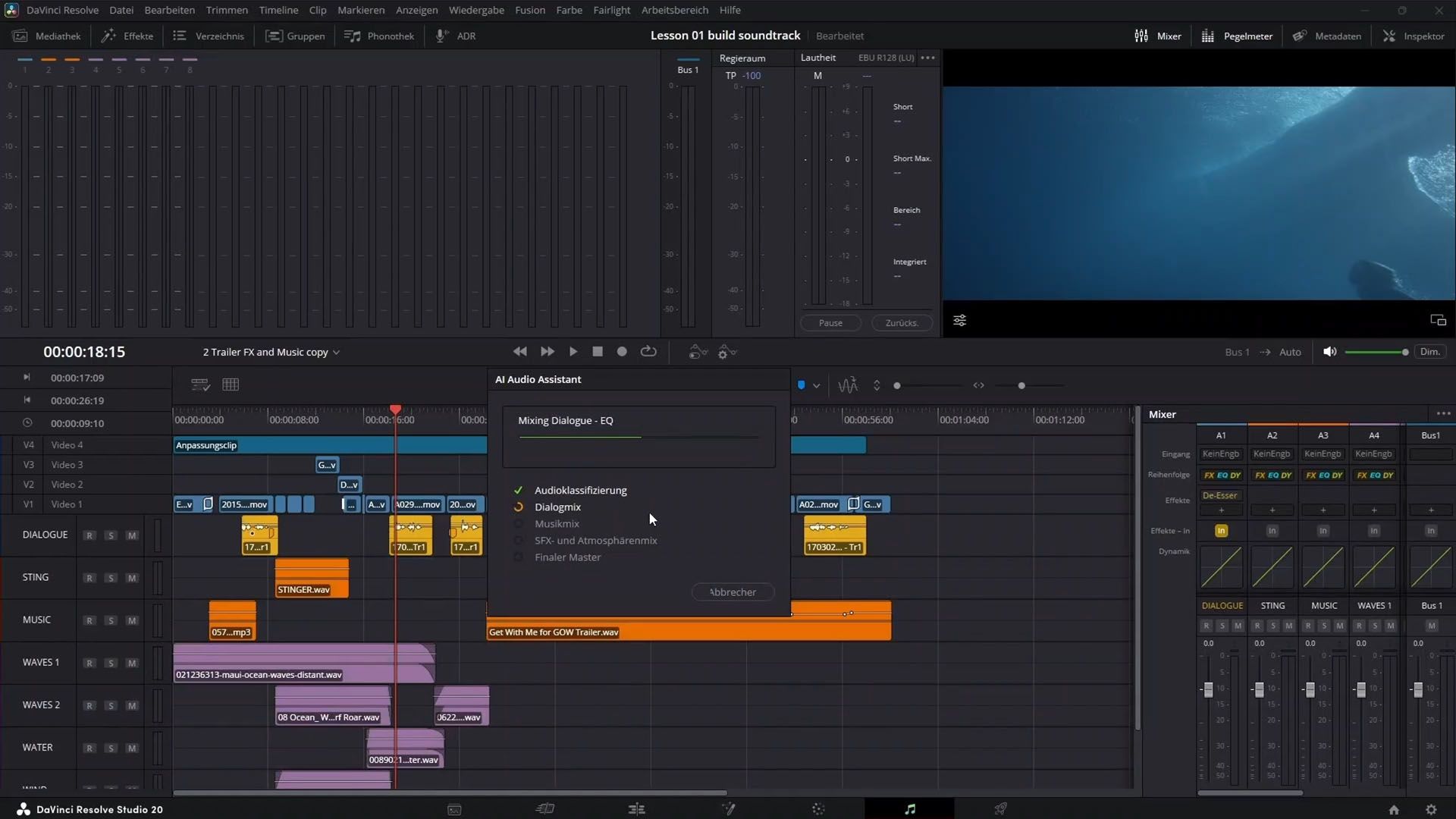
Task: Arm record on STING track
Action: pyautogui.click(x=89, y=578)
